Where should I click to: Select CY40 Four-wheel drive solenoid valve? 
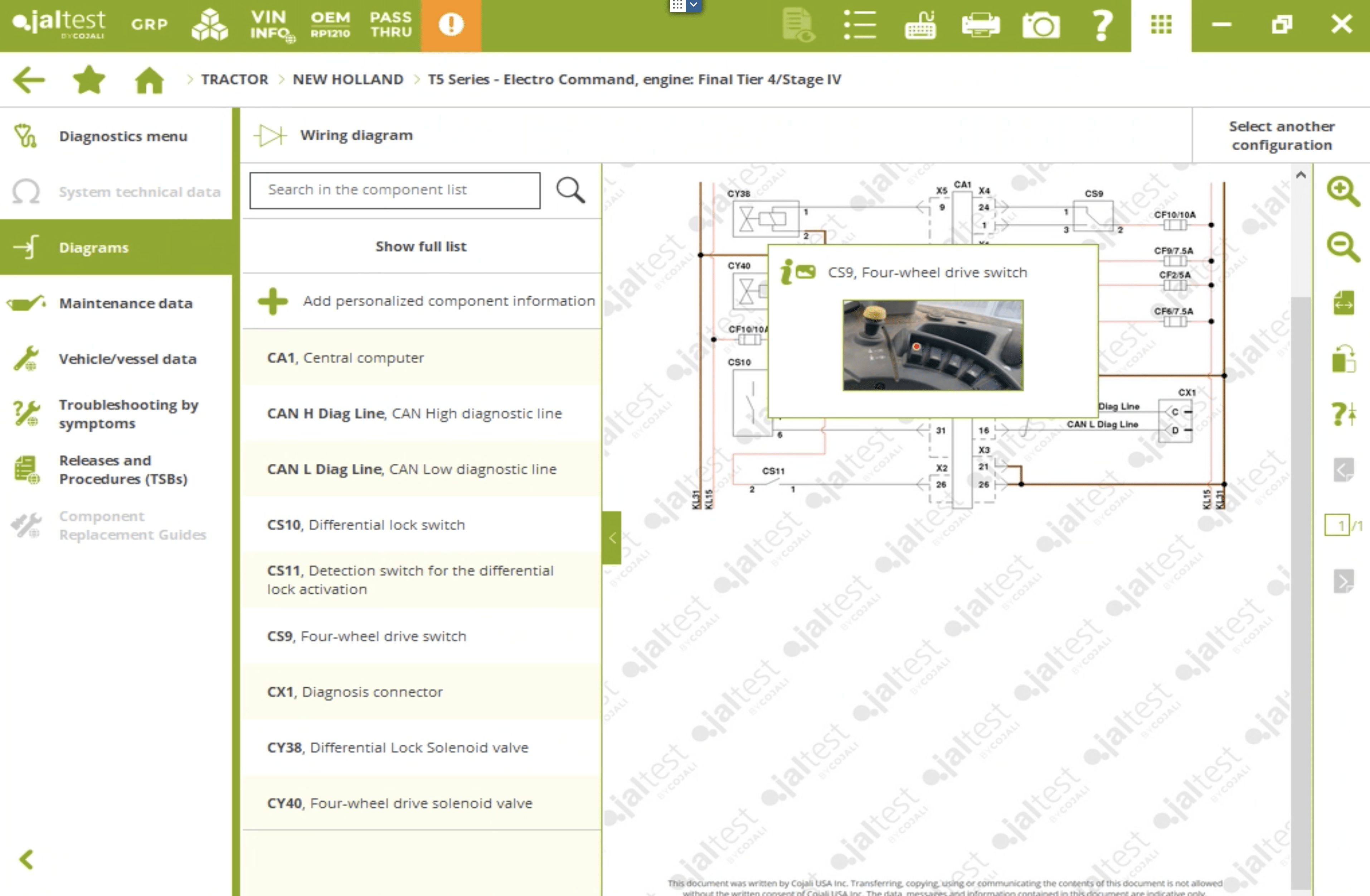(399, 803)
